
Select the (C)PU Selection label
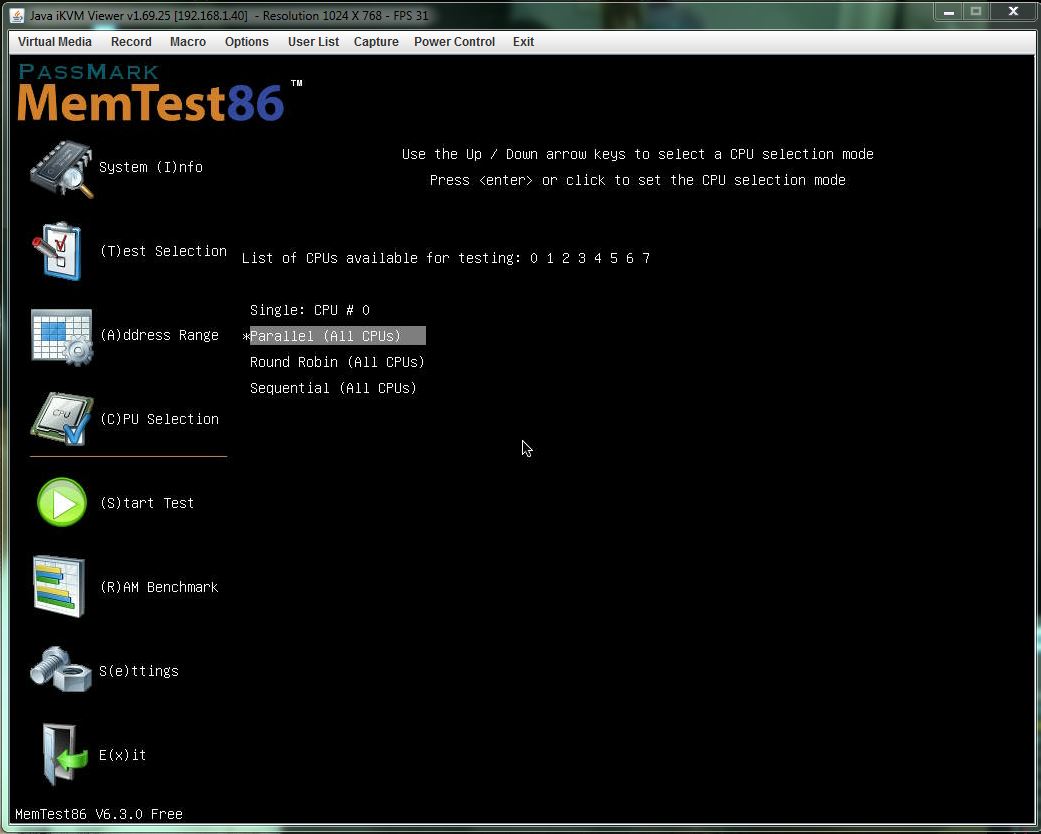159,419
